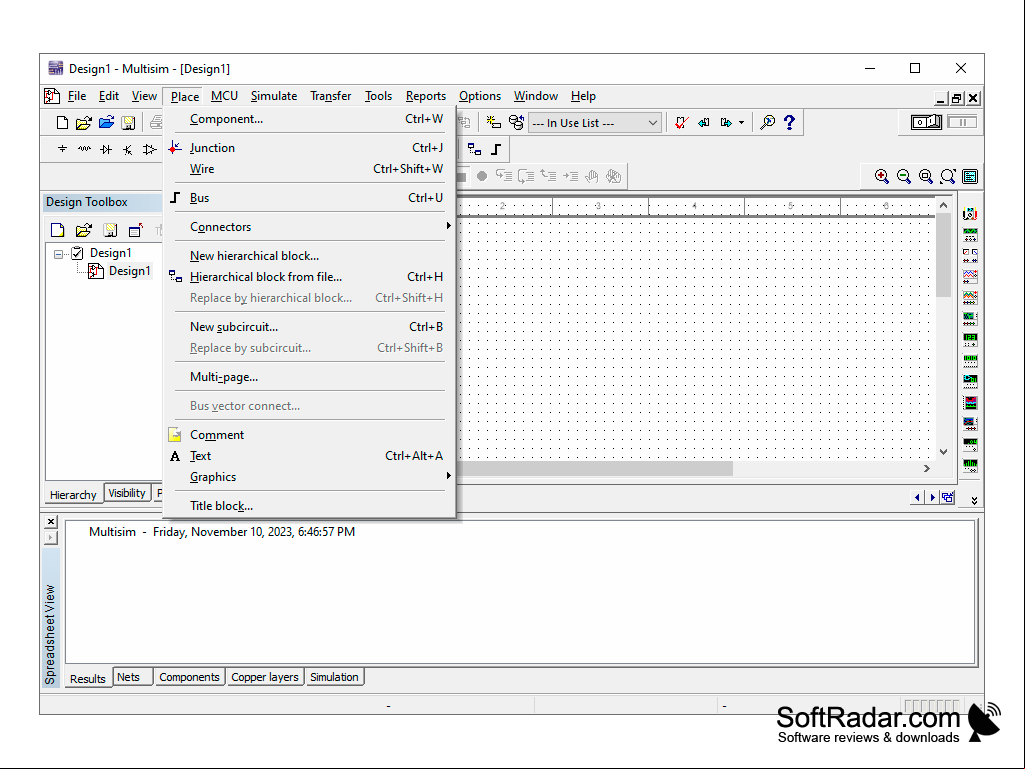
Task: Run the Electrical rules check icon
Action: [682, 122]
